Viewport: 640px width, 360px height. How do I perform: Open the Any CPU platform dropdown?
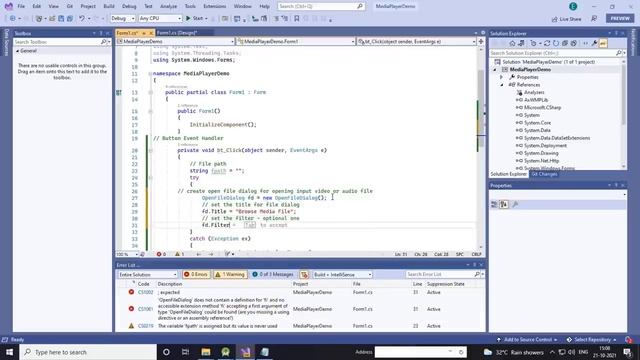pyautogui.click(x=160, y=18)
